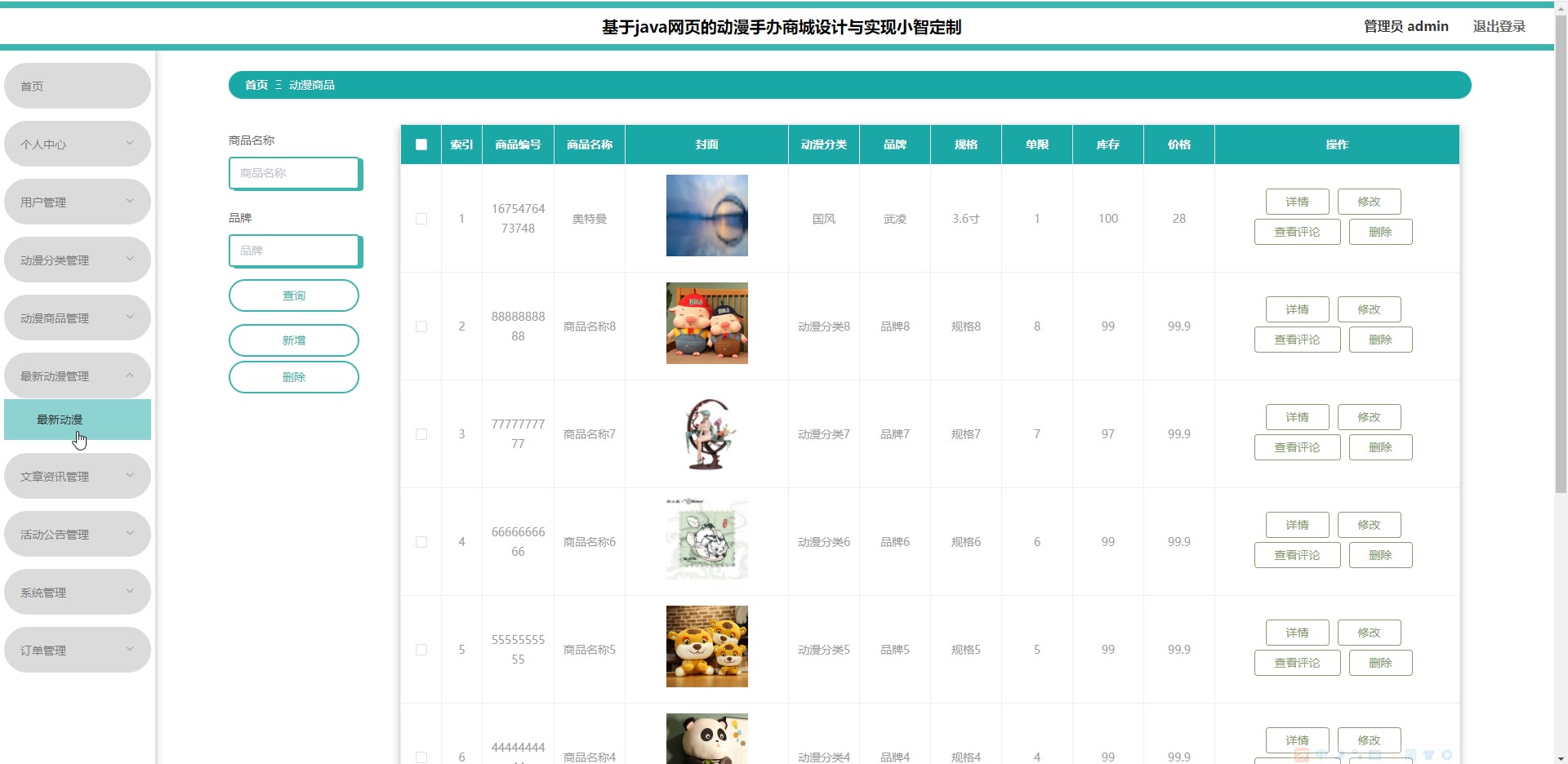Image resolution: width=1568 pixels, height=764 pixels.
Task: Click 修改 for the 奥特曼 row
Action: pos(1369,202)
